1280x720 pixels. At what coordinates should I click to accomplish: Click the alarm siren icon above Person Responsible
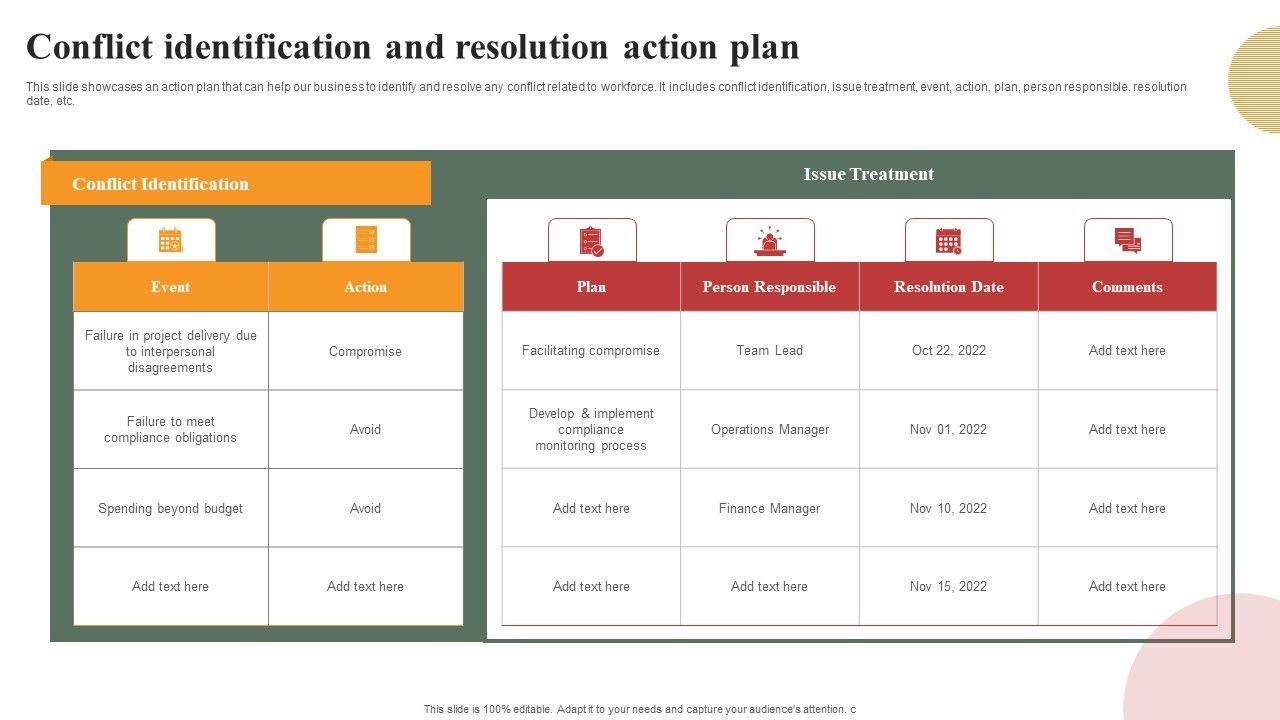[770, 241]
